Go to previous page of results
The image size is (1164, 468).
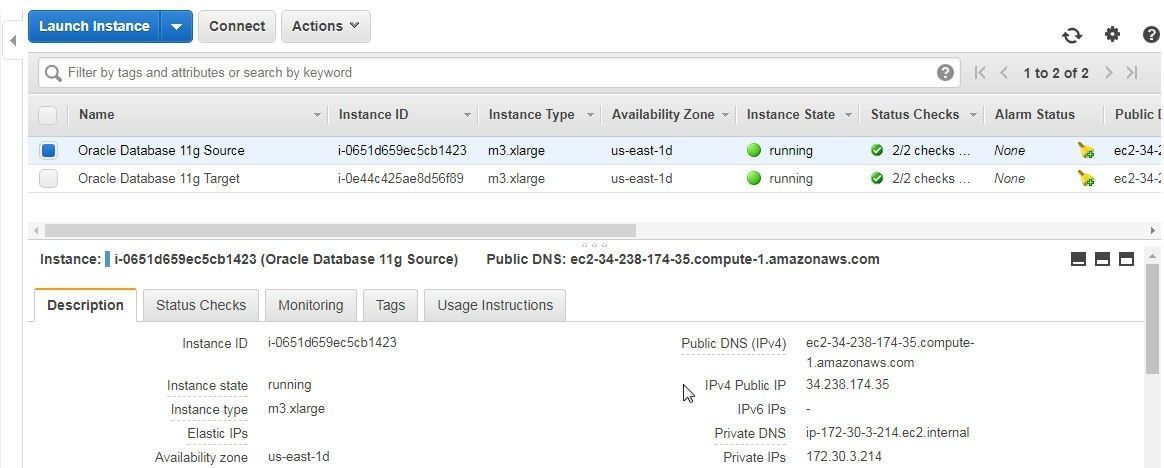click(1004, 73)
